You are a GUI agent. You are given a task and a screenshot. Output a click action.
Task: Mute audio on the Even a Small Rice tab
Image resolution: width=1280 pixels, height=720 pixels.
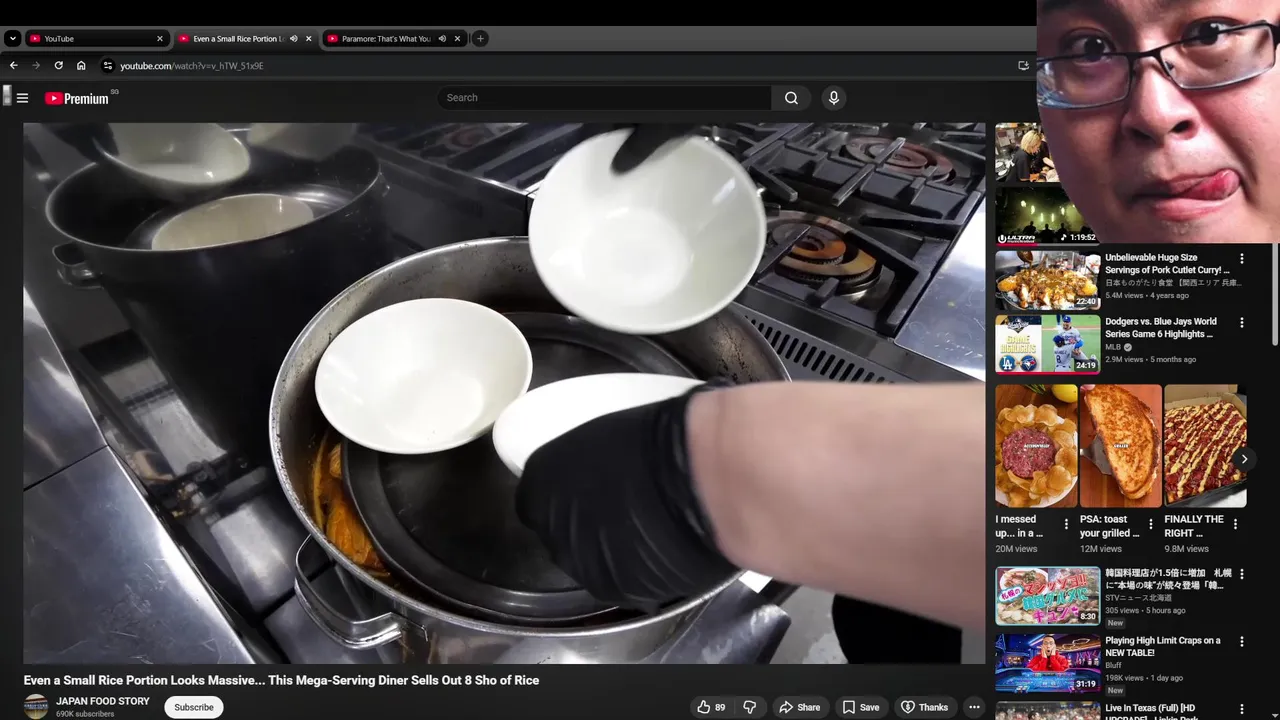point(294,39)
